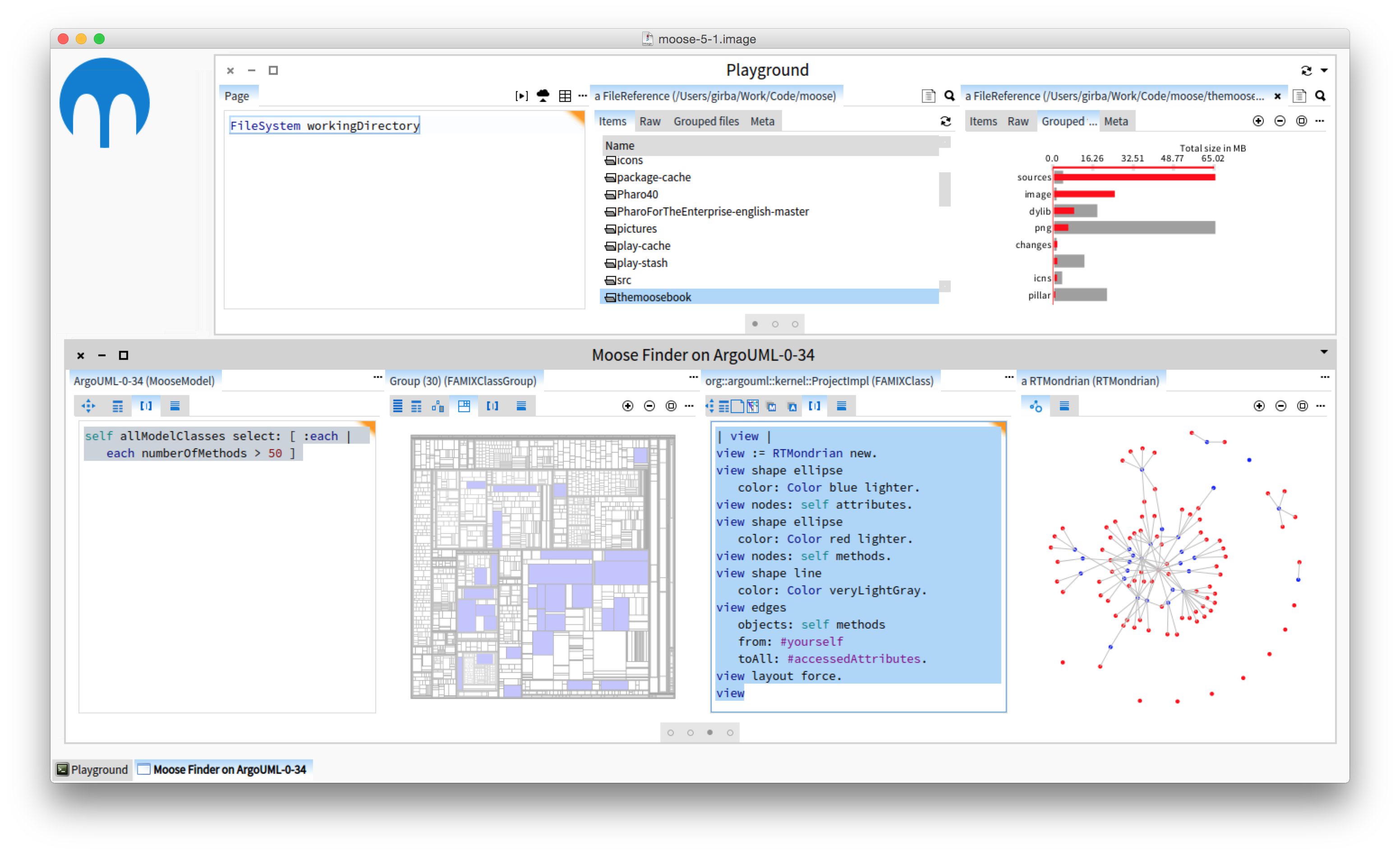Open lines view icon in MooseModel pane
The height and width of the screenshot is (855, 1400).
pyautogui.click(x=175, y=405)
